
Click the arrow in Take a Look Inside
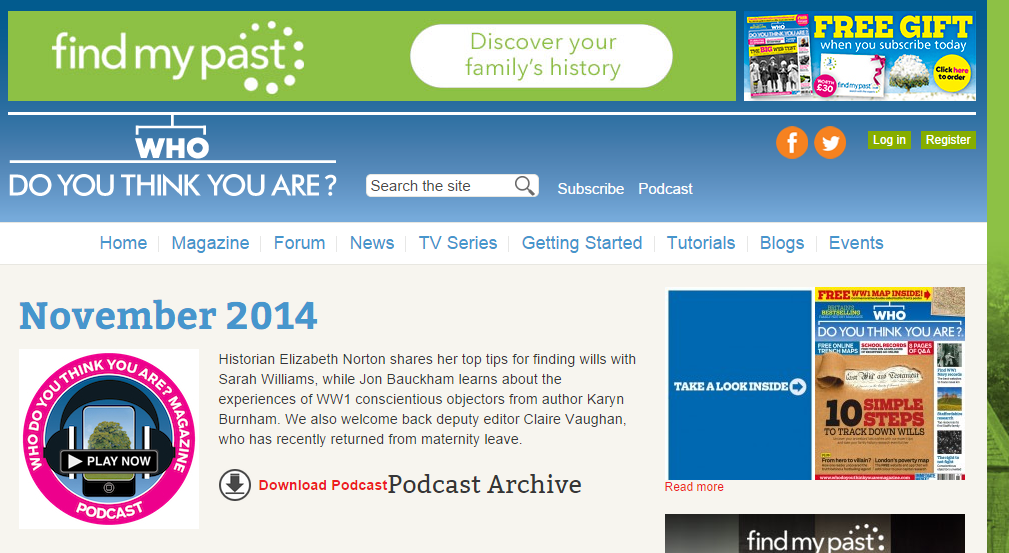click(x=797, y=386)
